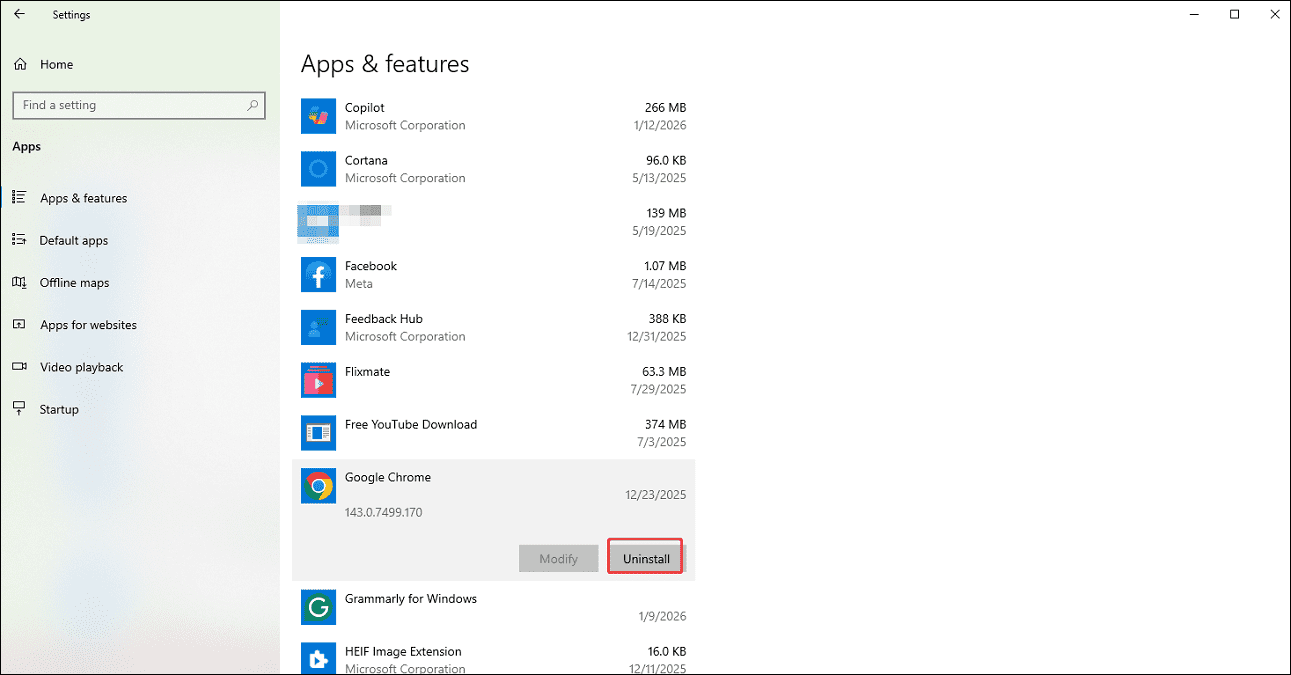1291x675 pixels.
Task: Click the Video playback sidebar icon
Action: (x=20, y=367)
